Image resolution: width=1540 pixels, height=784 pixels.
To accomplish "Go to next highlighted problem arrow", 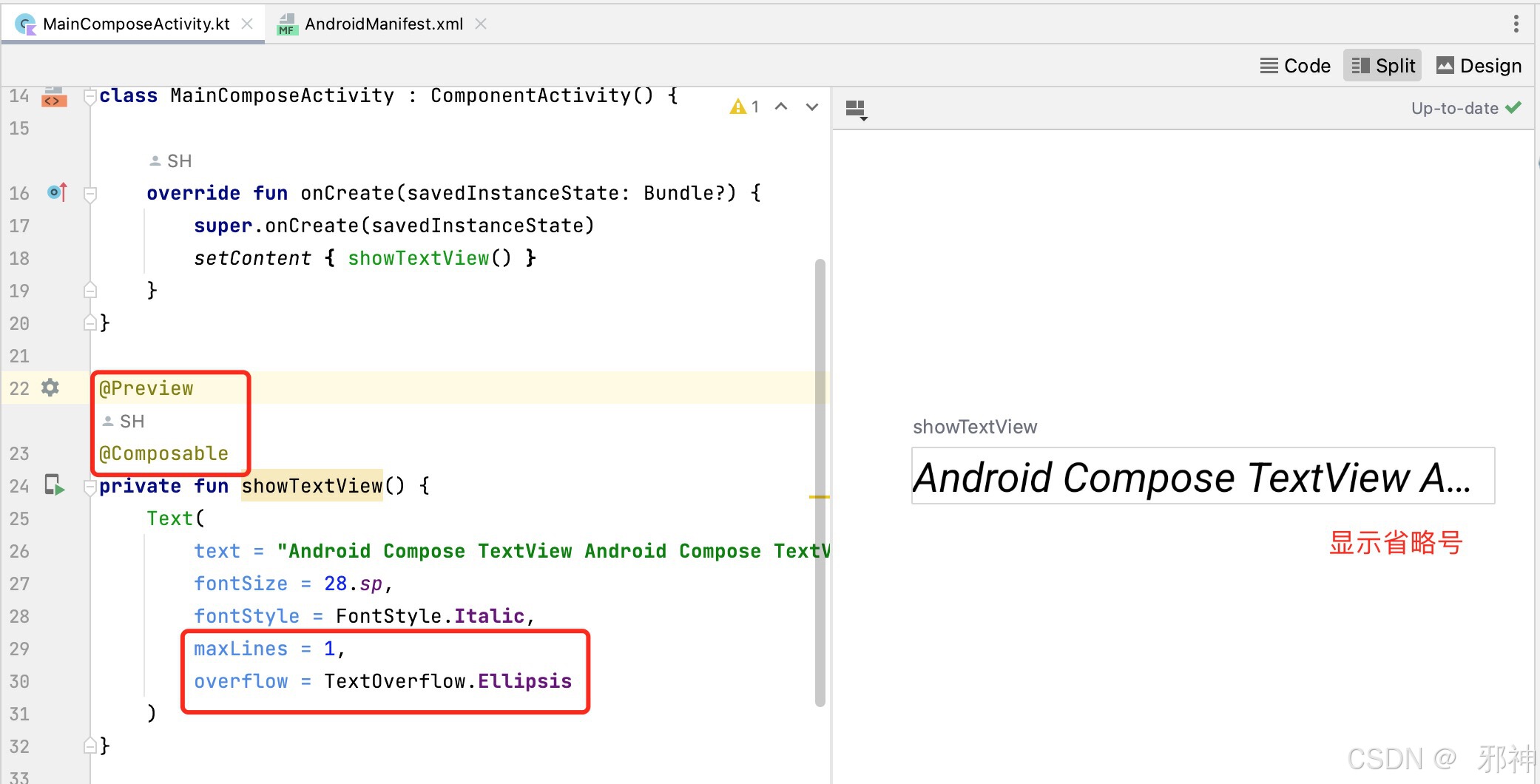I will [812, 107].
